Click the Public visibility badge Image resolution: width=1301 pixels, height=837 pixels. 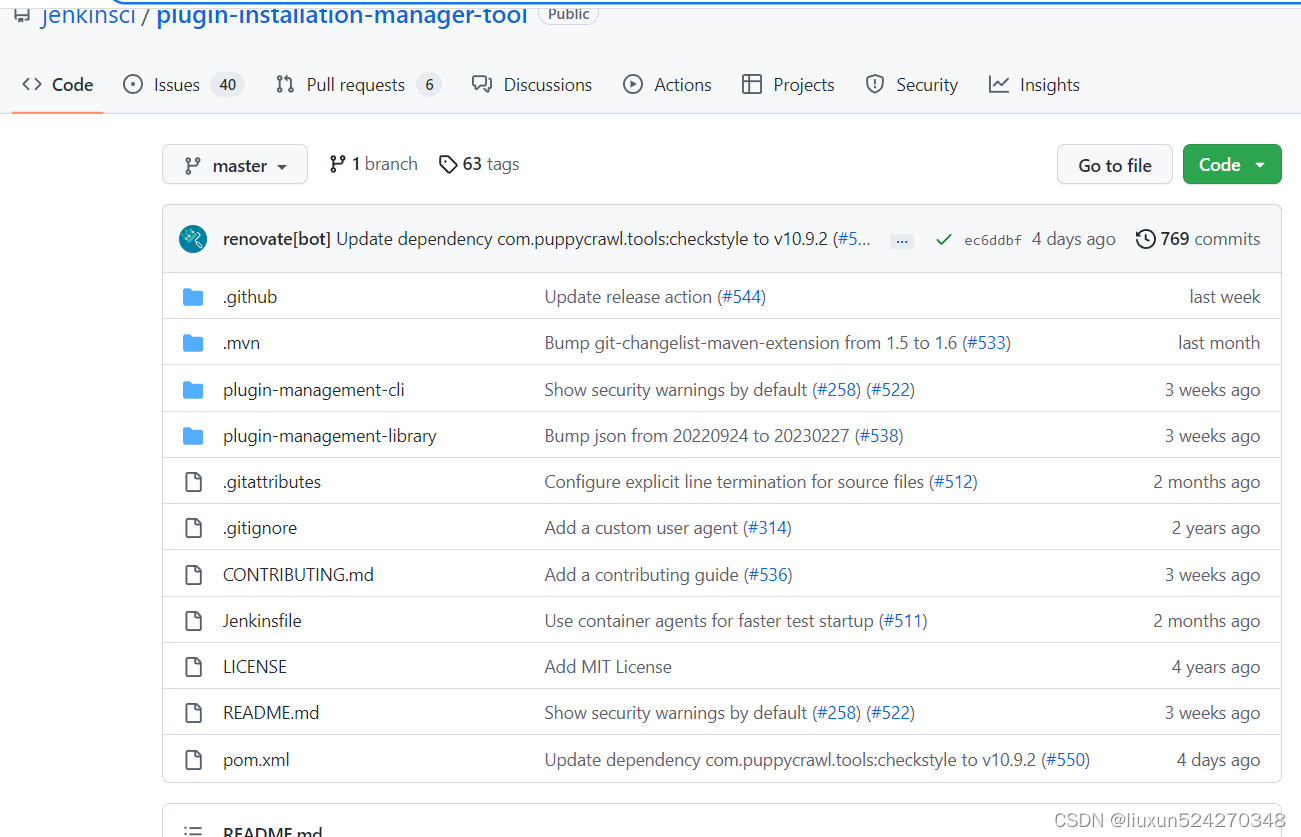568,14
